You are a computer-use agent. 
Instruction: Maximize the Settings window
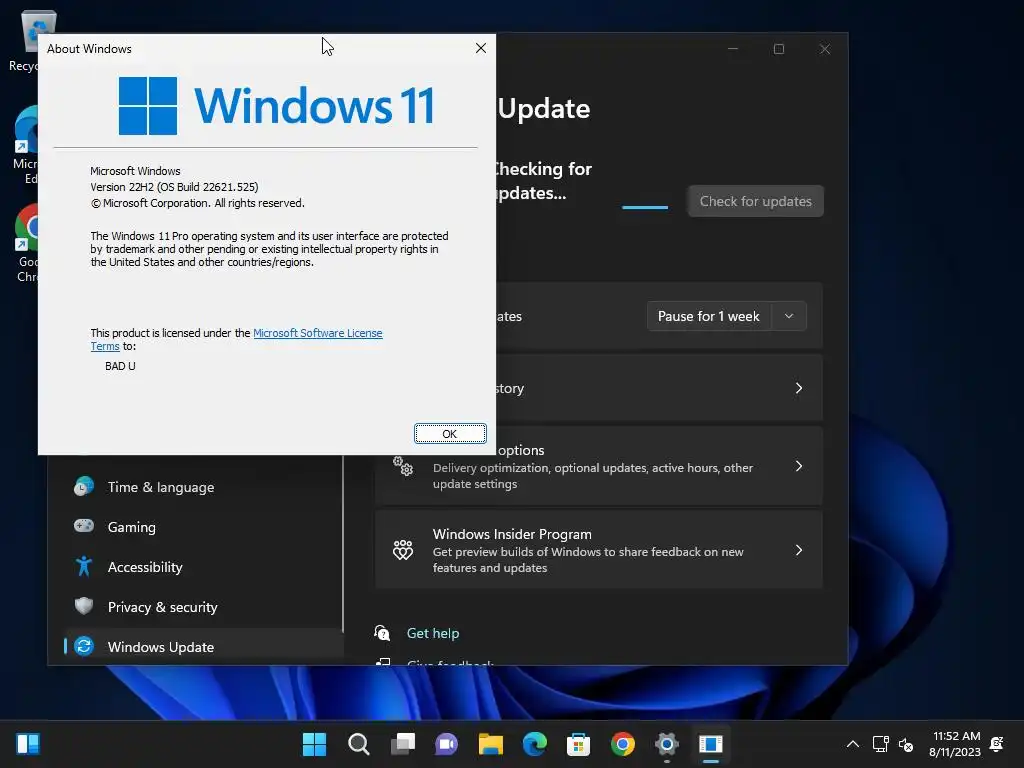tap(778, 49)
